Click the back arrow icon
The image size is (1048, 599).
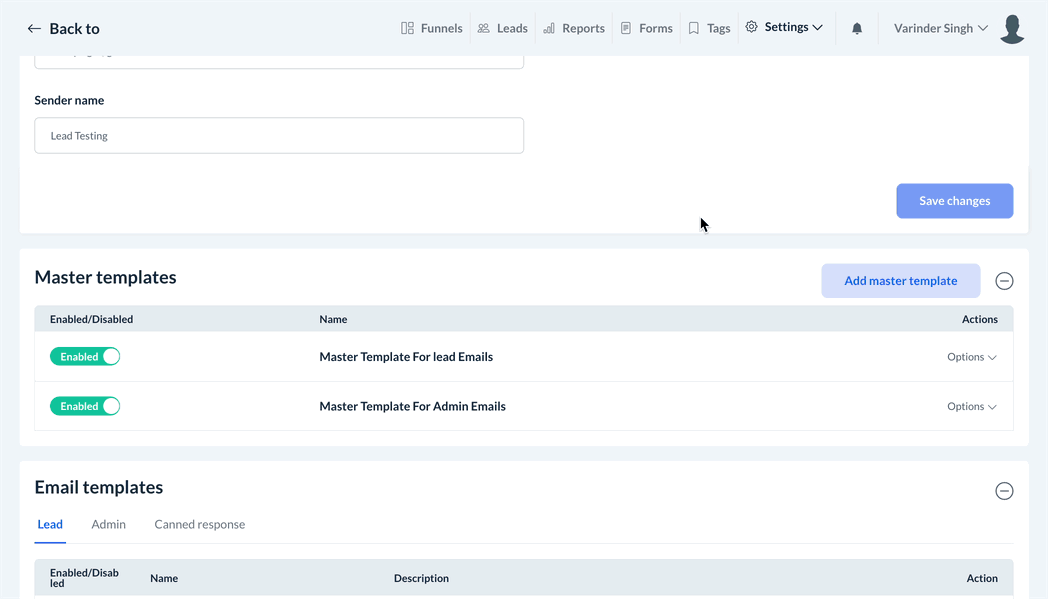(x=34, y=29)
